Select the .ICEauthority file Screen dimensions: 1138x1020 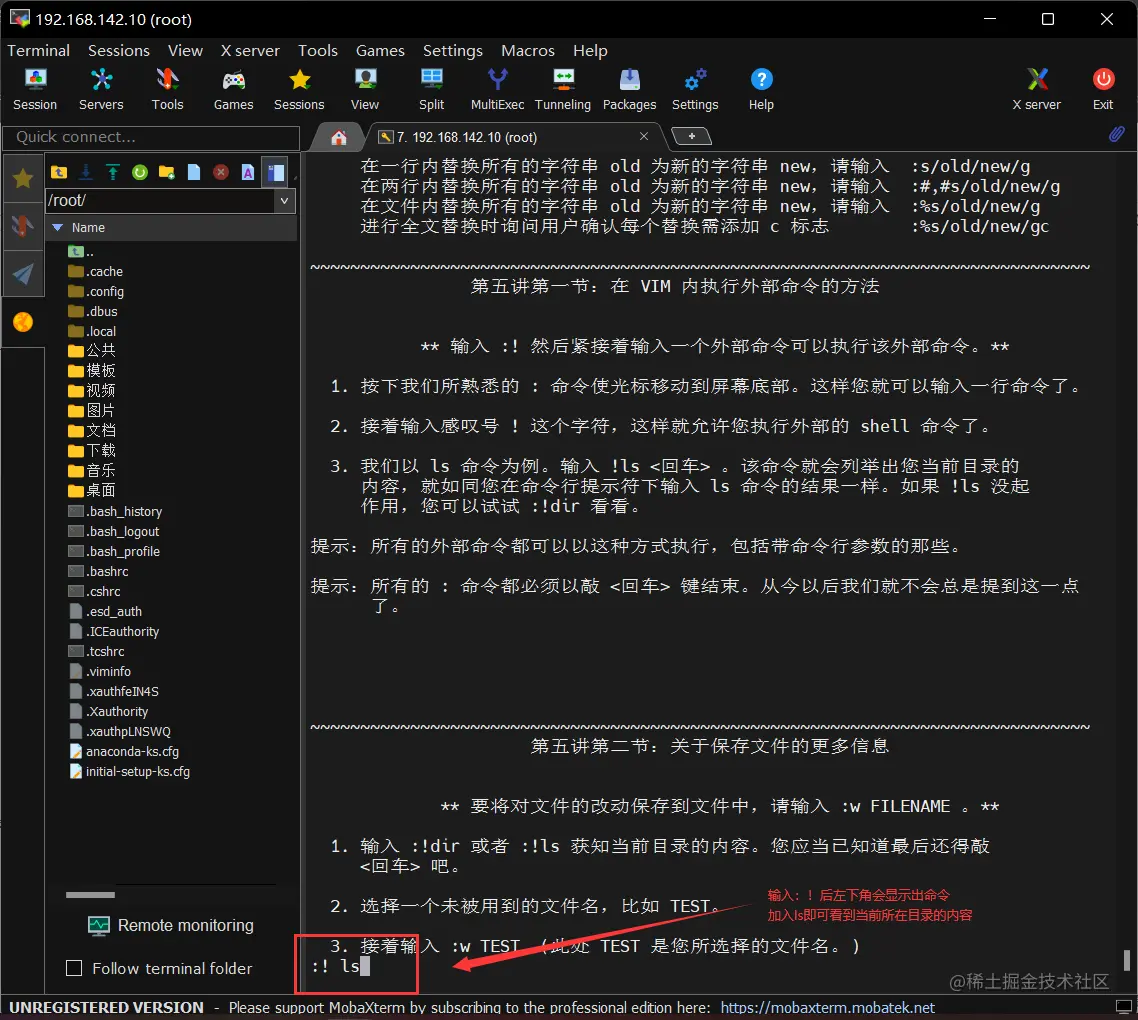coord(114,632)
